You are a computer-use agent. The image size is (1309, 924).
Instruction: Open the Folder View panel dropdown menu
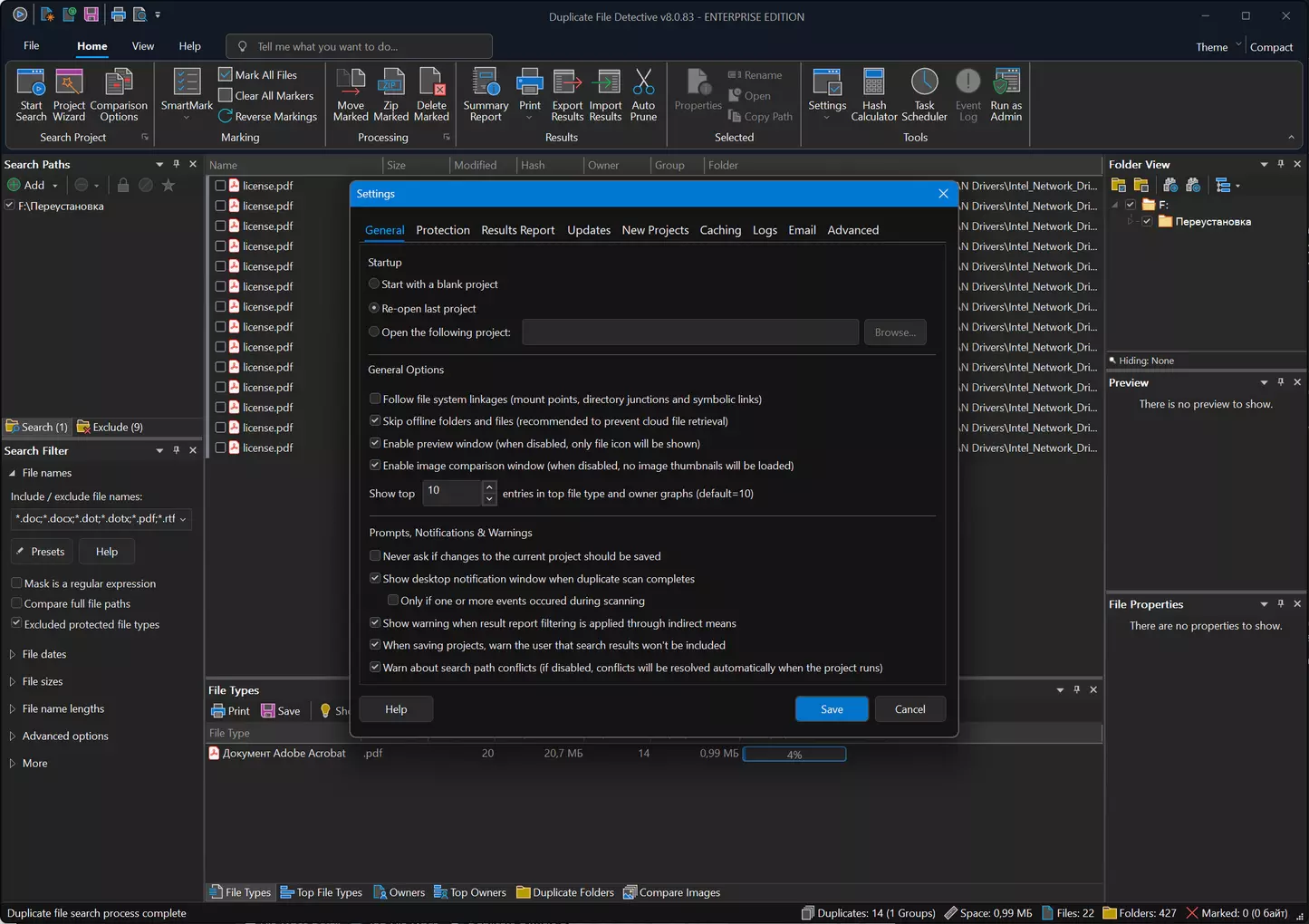click(1264, 164)
